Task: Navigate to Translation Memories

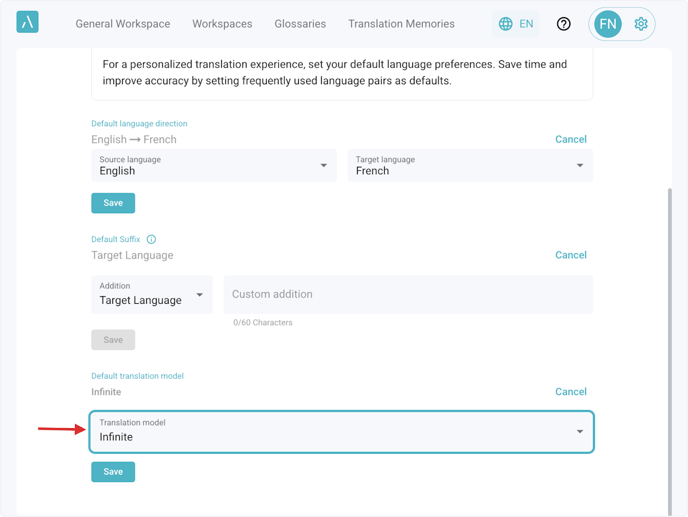Action: [401, 24]
